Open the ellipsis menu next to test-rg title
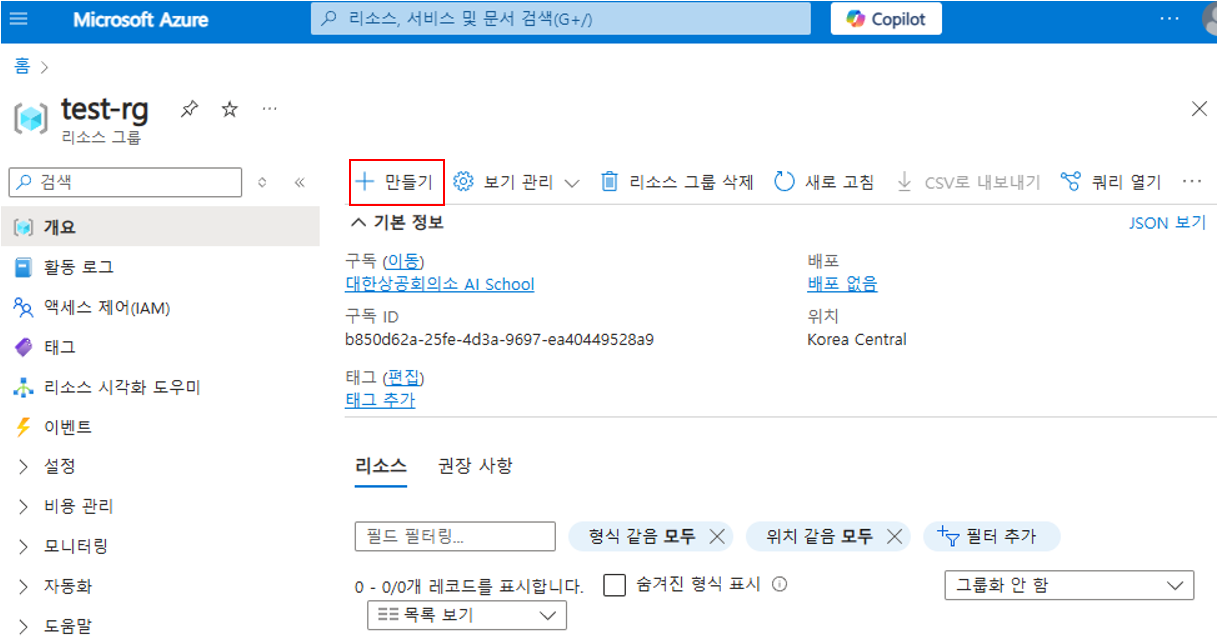Screen dimensions: 1217x644 coord(269,108)
